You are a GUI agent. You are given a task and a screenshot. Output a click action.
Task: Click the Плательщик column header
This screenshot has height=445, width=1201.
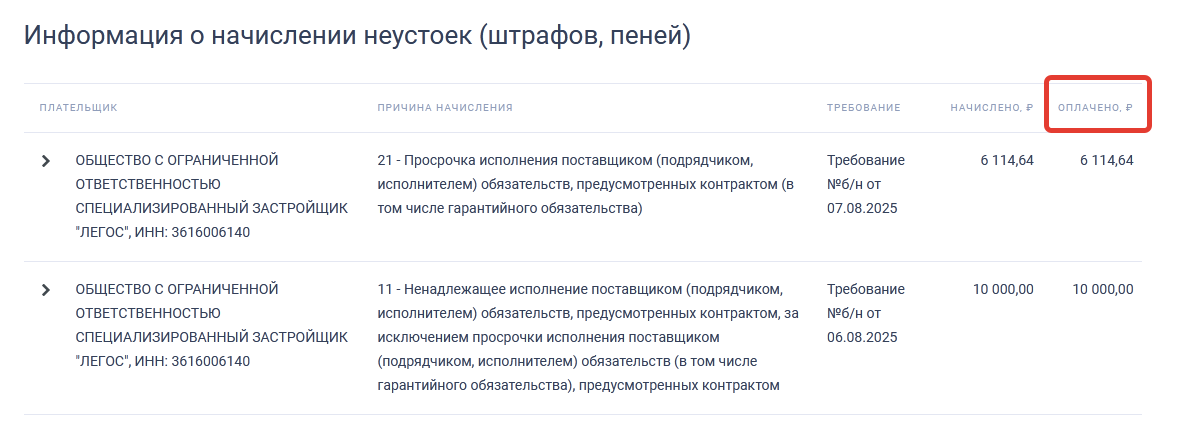point(79,107)
